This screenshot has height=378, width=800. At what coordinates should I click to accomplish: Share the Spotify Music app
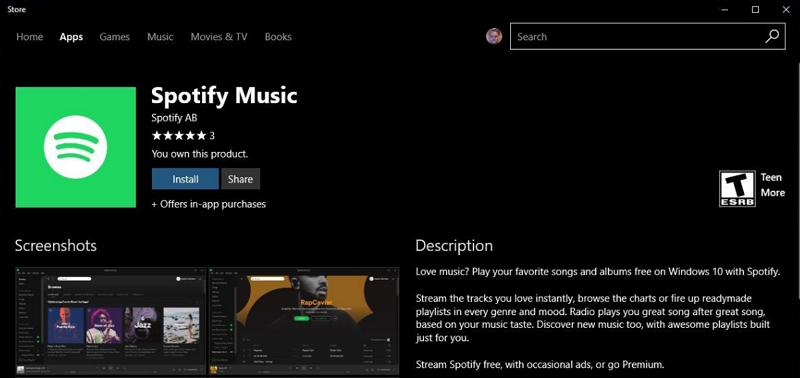[240, 179]
